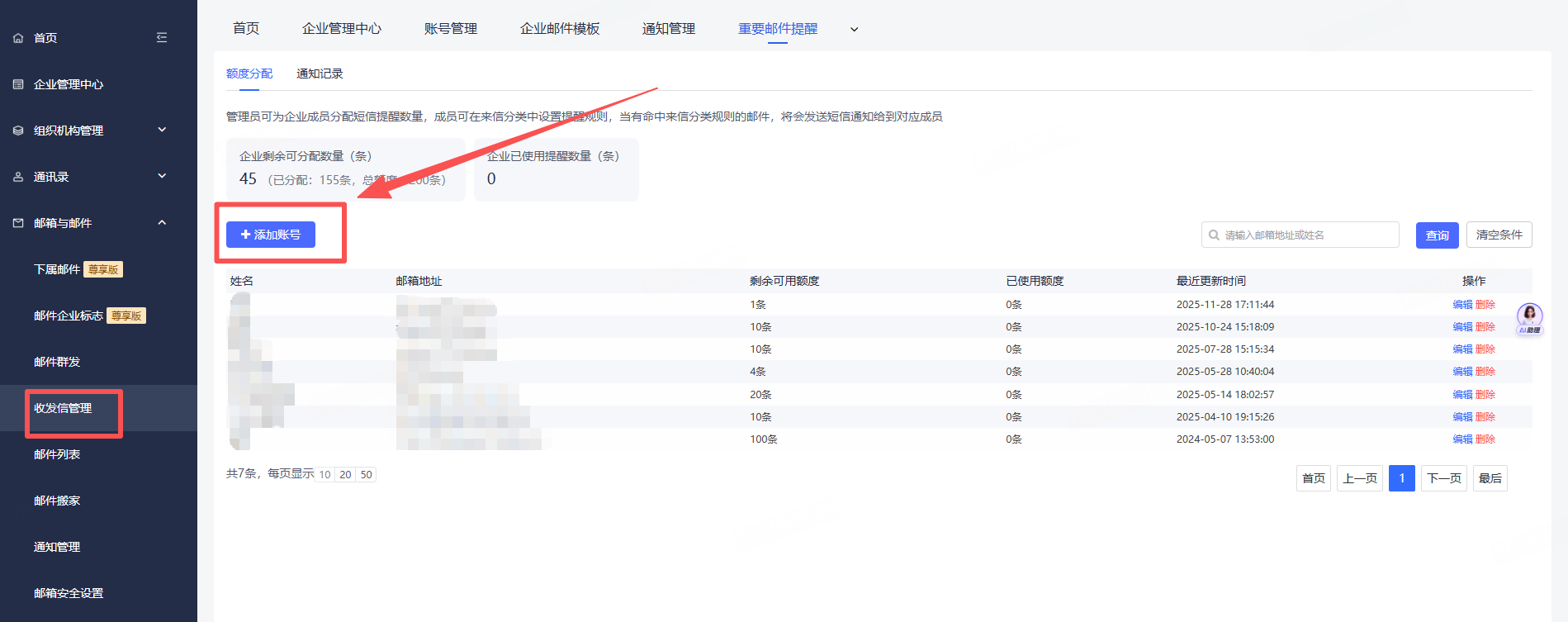Open the top navigation more dropdown arrow
Viewport: 1568px width, 622px height.
click(855, 30)
